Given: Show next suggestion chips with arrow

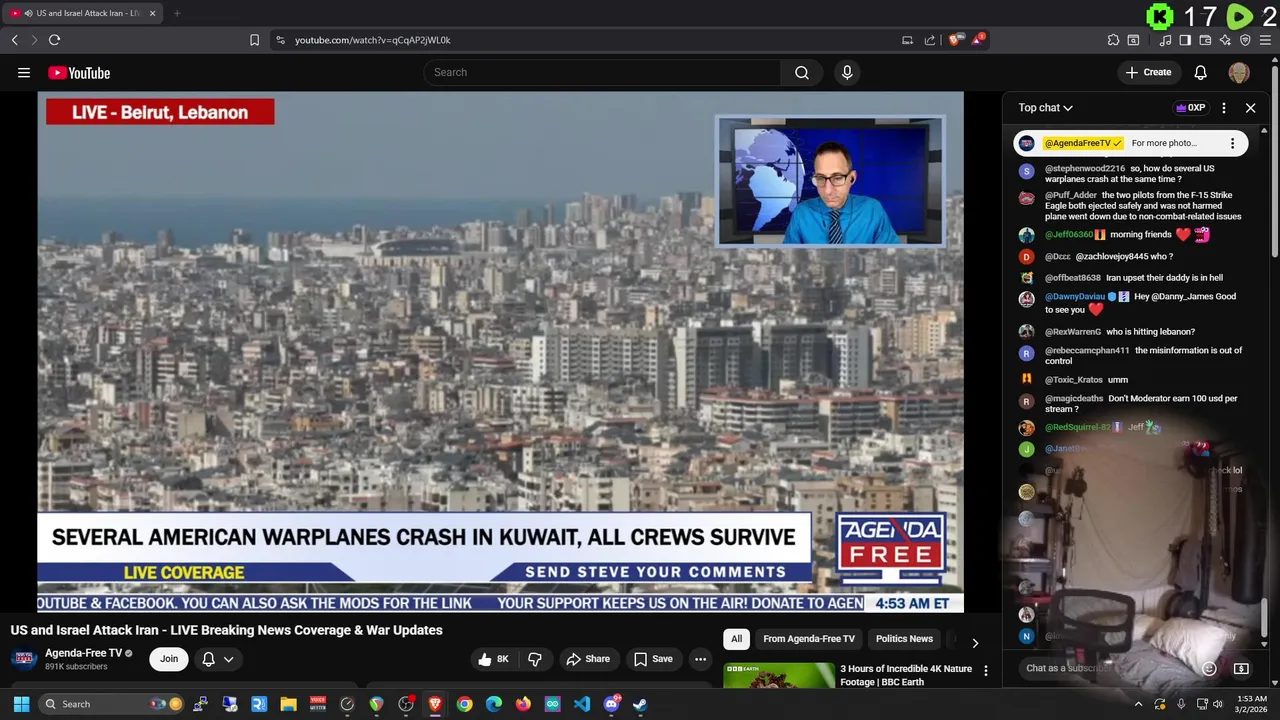Looking at the screenshot, I should (975, 642).
